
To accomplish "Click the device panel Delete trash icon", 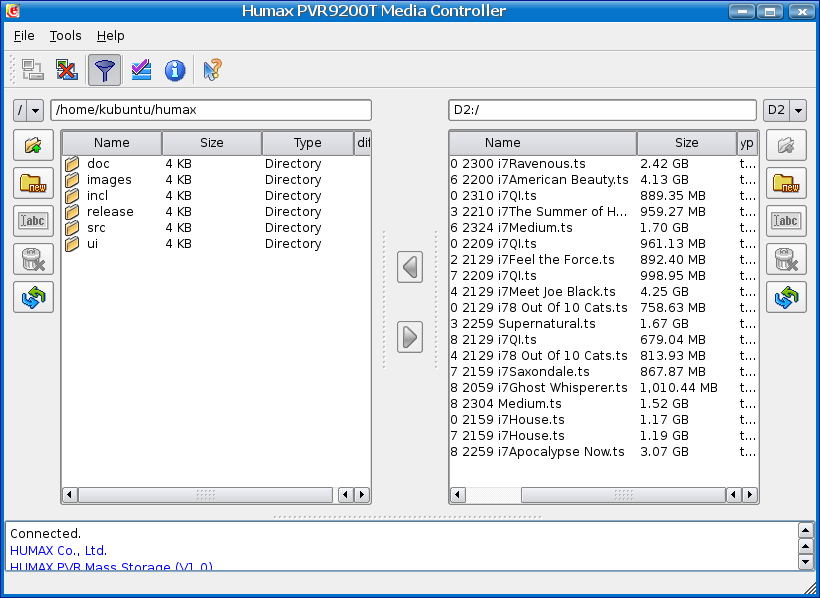I will (x=787, y=259).
